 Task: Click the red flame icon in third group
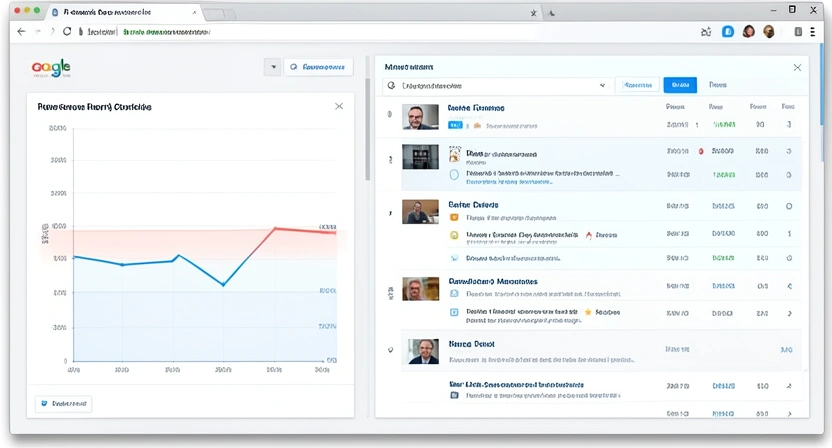(587, 236)
